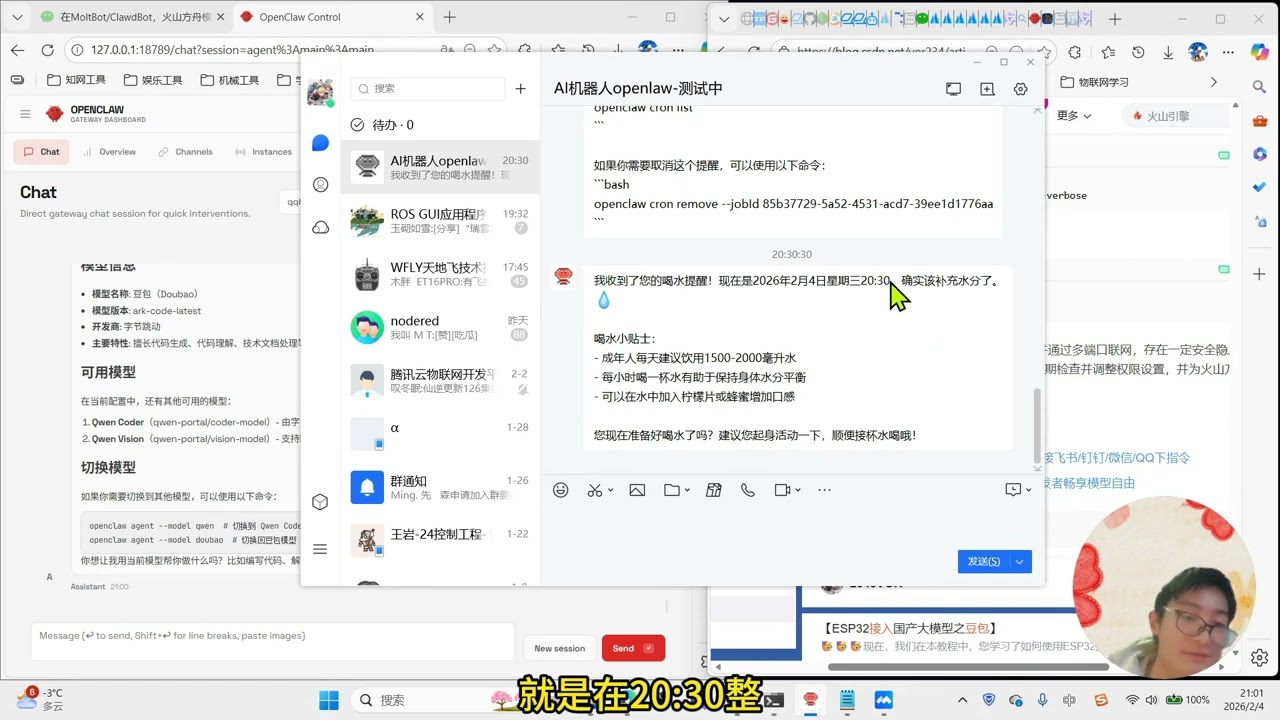The height and width of the screenshot is (720, 1280).
Task: Click the video call camera icon
Action: coord(783,490)
